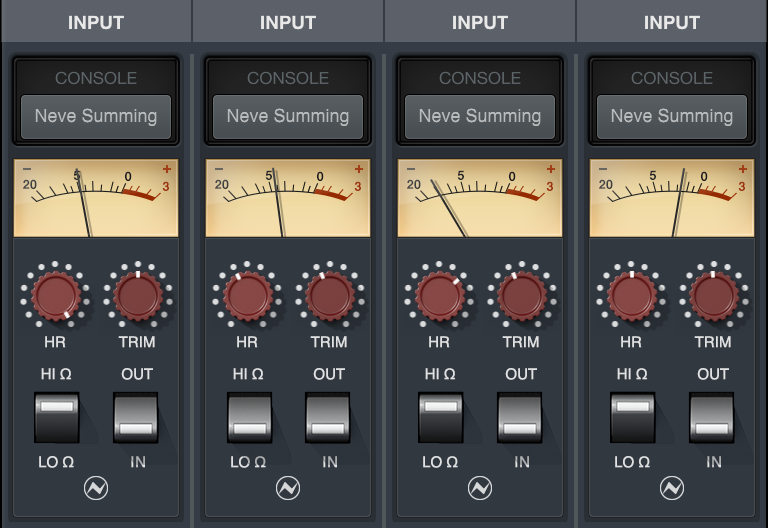Open Neve Summing console selector in first channel

pyautogui.click(x=96, y=117)
